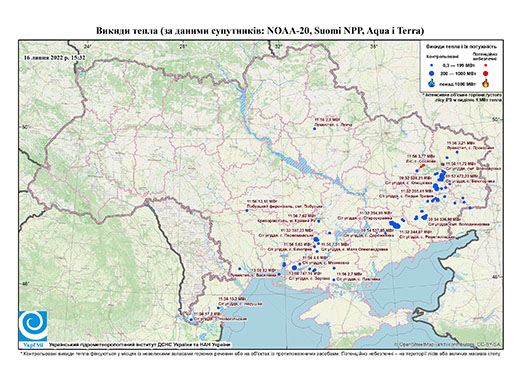Click the blue marker beside the 2,7 МВт label
The width and height of the screenshot is (520, 368).
click(334, 280)
